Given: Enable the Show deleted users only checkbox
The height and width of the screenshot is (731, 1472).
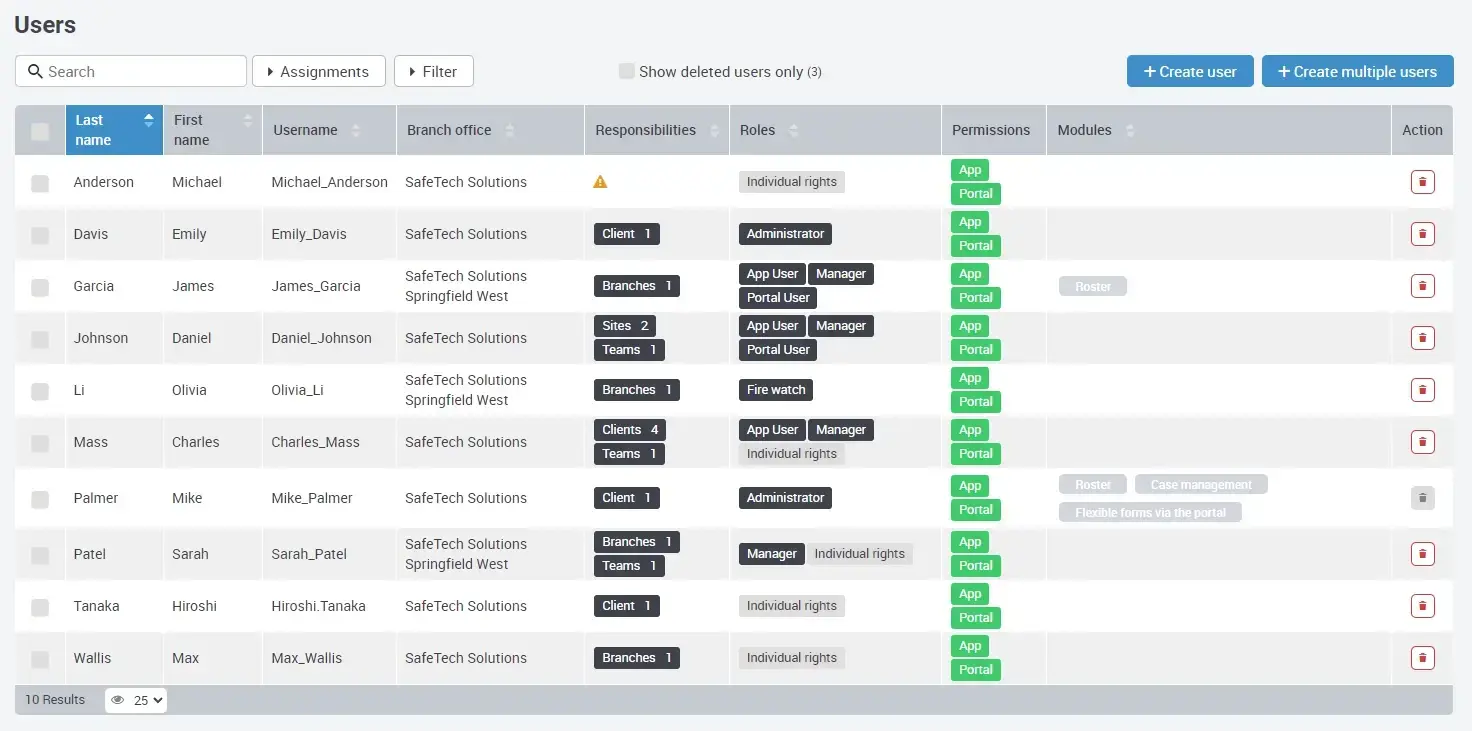Looking at the screenshot, I should 627,70.
